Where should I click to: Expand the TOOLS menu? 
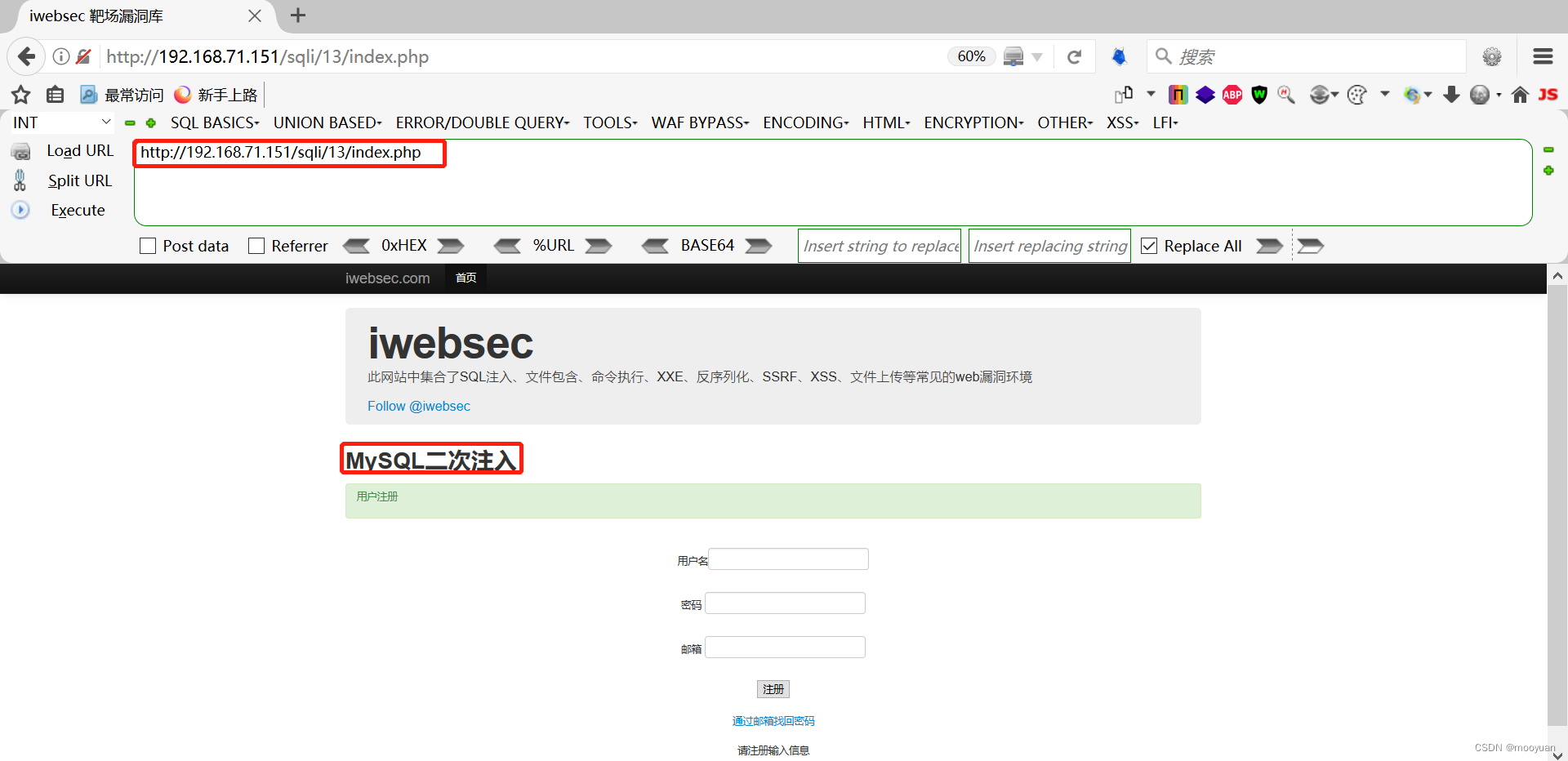610,122
